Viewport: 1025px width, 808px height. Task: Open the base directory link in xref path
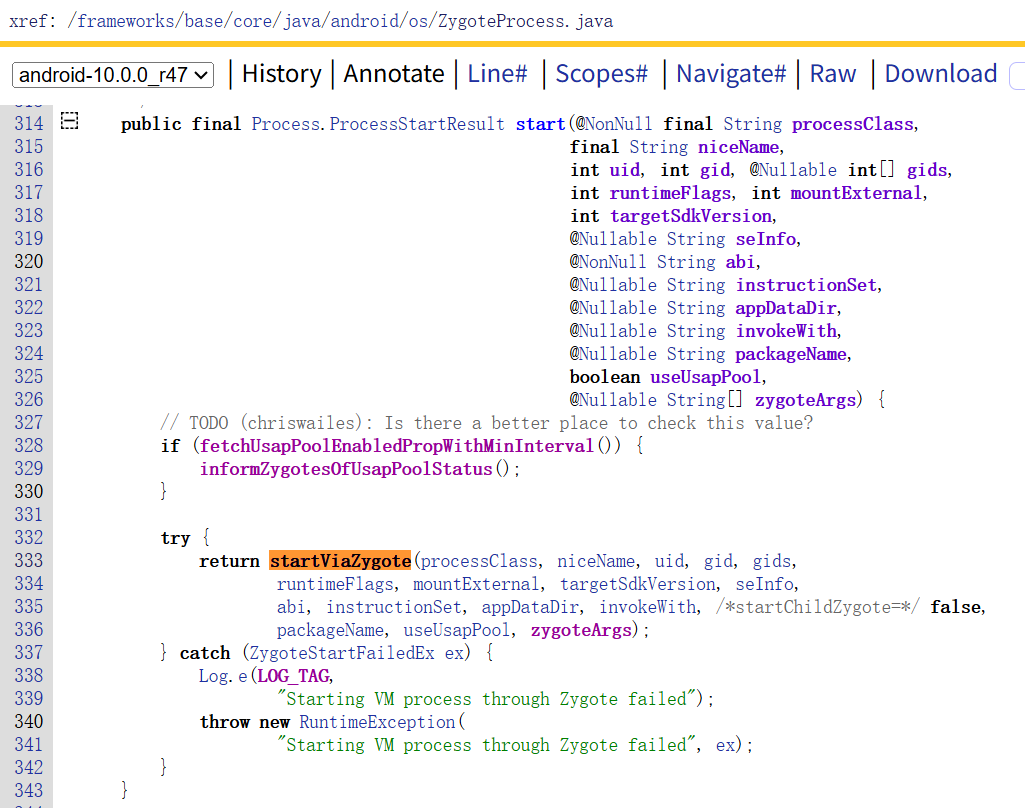pos(204,21)
